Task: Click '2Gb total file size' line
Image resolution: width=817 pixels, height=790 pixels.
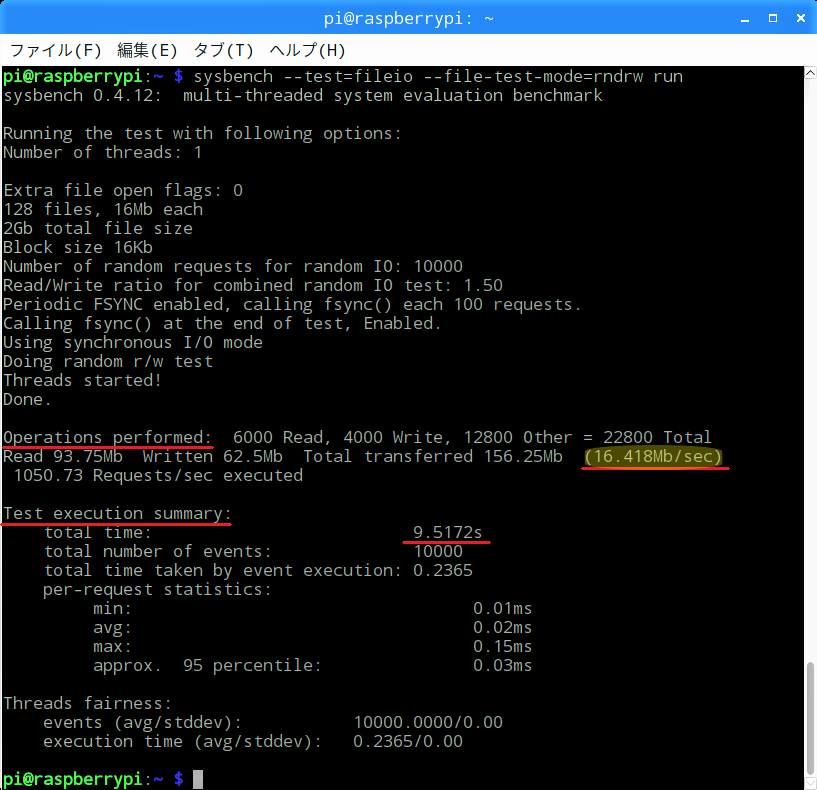Action: [x=98, y=229]
